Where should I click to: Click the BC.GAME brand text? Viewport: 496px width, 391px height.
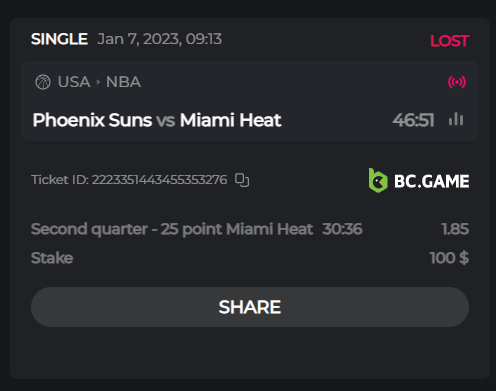pyautogui.click(x=432, y=181)
